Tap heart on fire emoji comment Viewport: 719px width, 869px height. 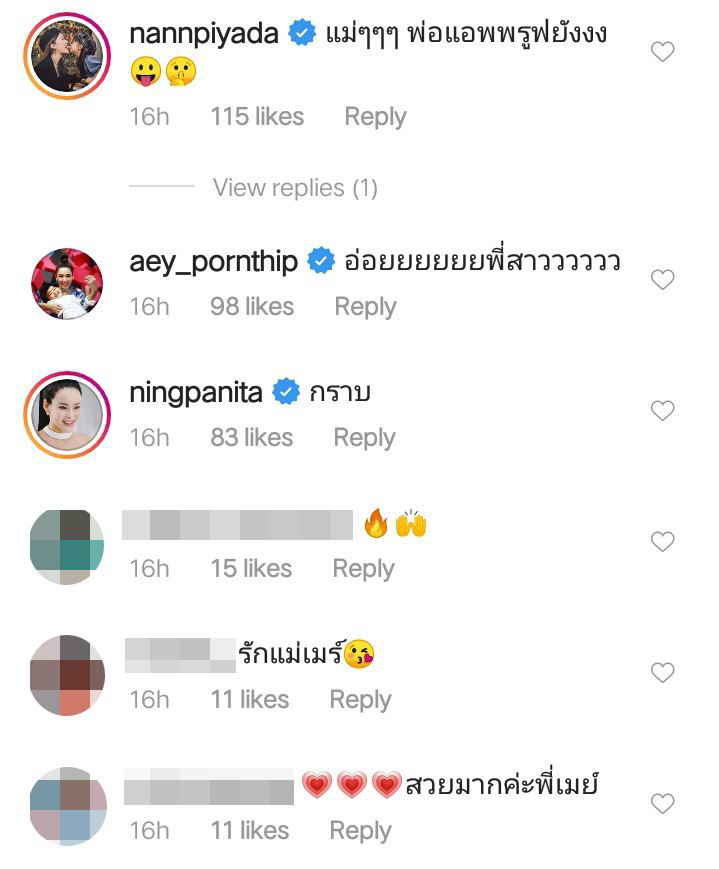[x=662, y=541]
